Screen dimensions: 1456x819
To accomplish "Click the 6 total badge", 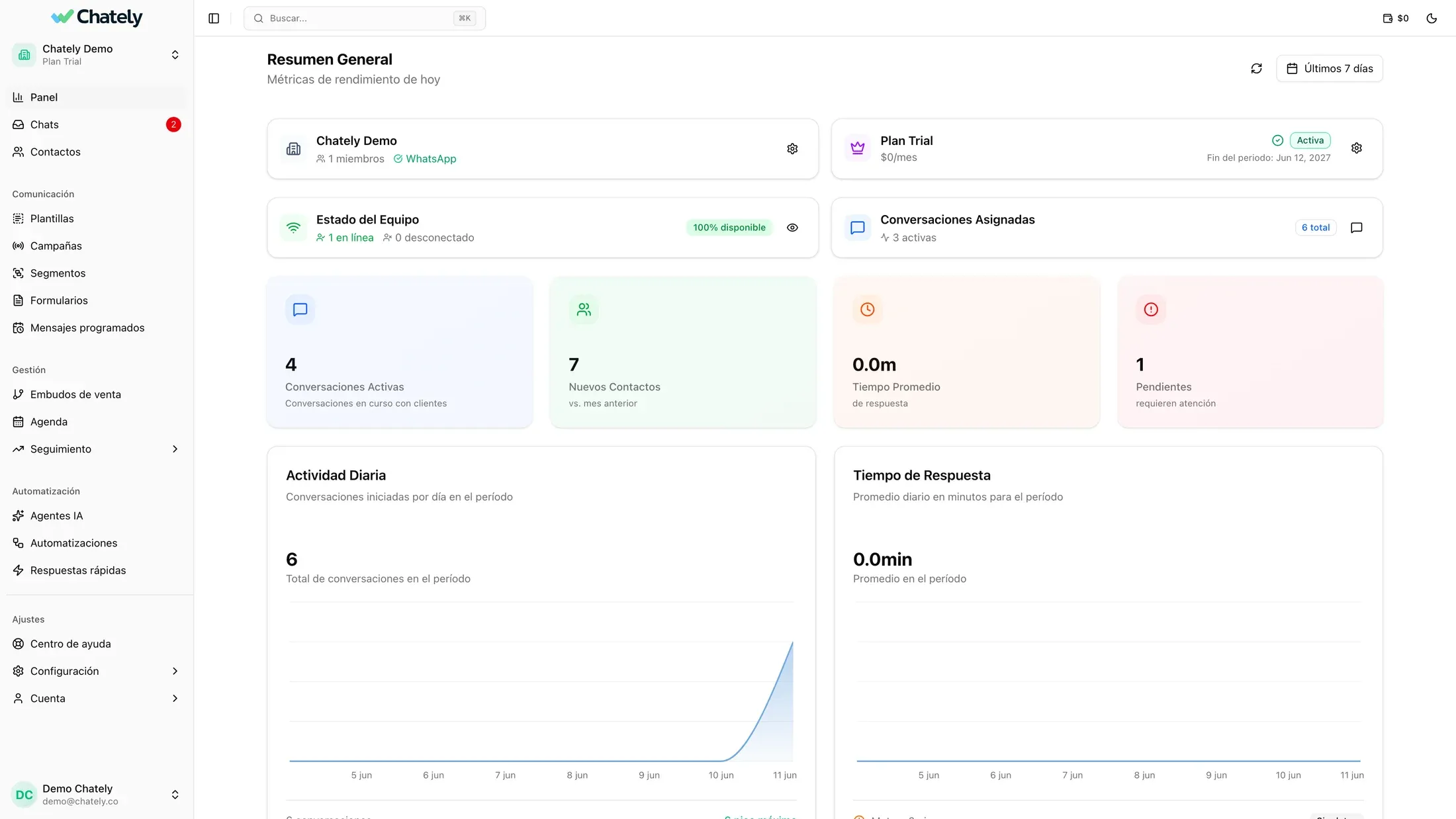I will tap(1316, 228).
